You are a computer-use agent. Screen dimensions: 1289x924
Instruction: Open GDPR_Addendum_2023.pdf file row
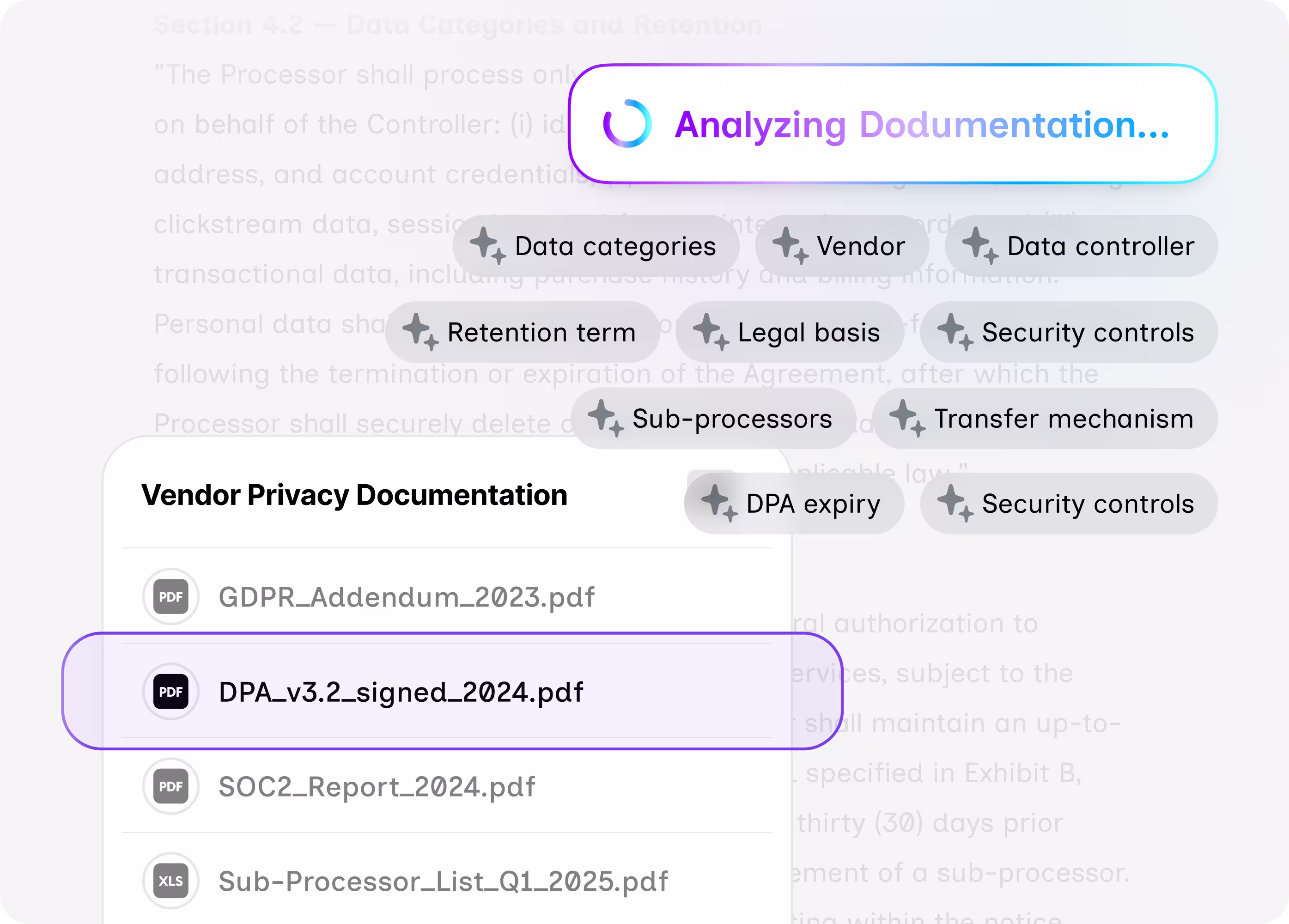pyautogui.click(x=447, y=597)
